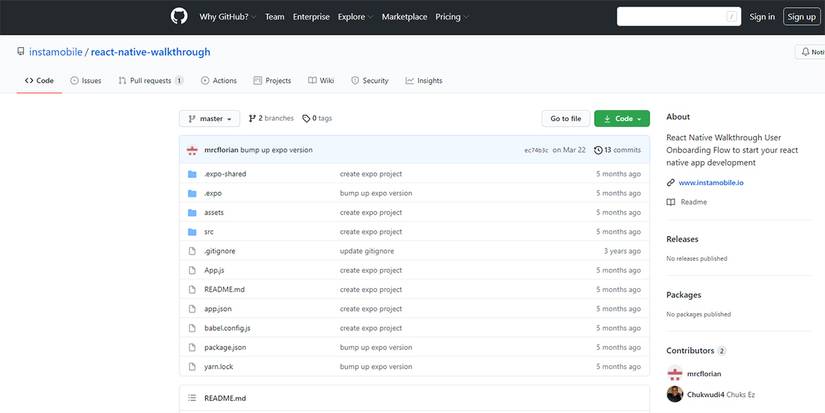
Task: Click mrcflorian avatar in commit header
Action: (192, 150)
